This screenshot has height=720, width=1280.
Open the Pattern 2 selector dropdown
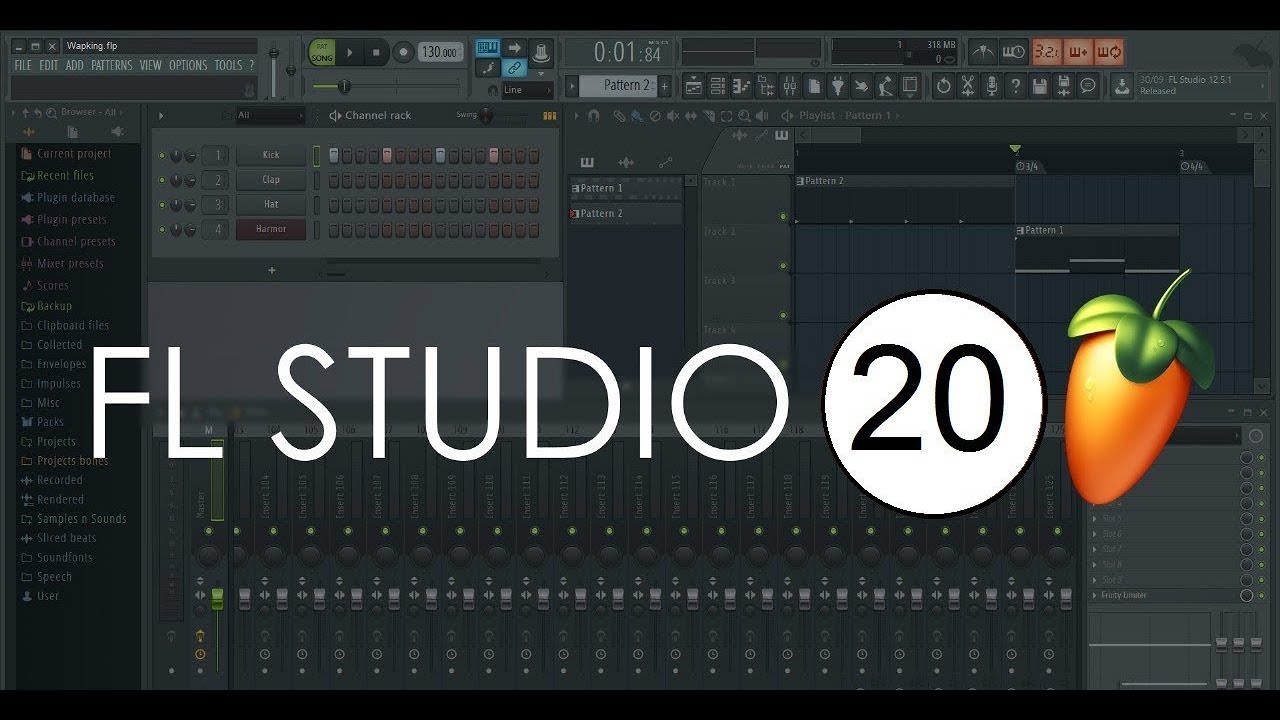(x=617, y=86)
